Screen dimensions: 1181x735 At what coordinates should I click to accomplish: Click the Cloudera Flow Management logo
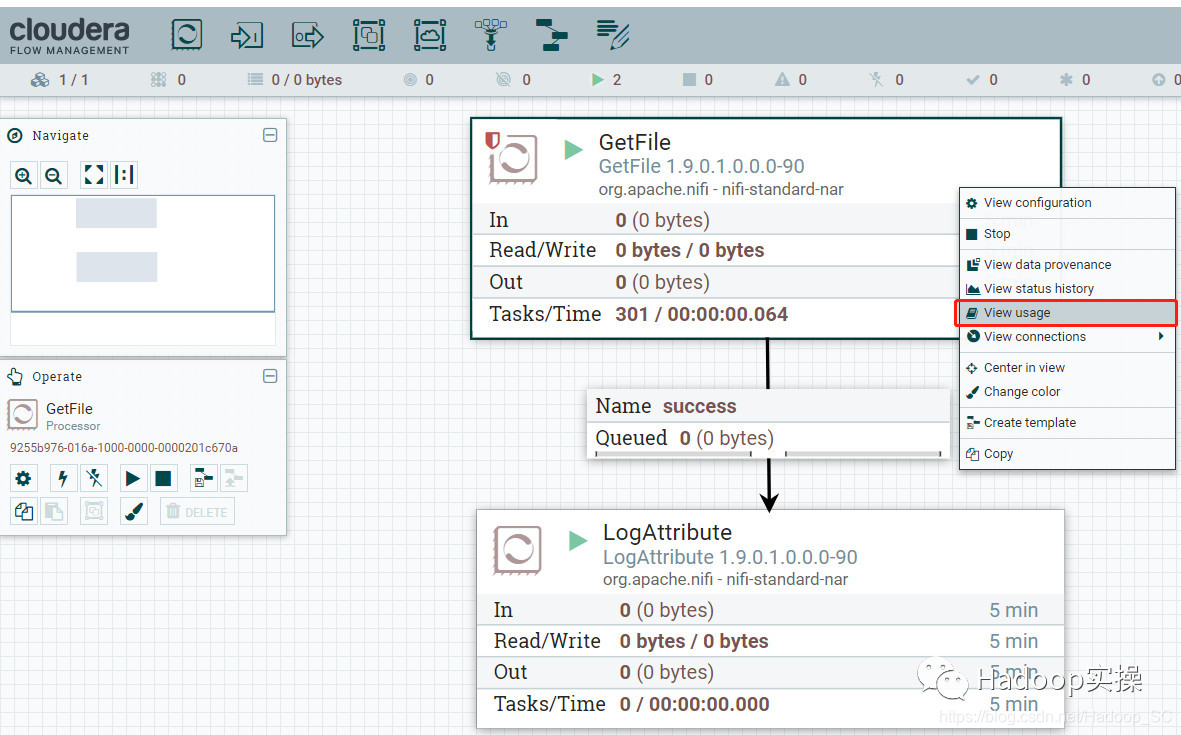[69, 36]
